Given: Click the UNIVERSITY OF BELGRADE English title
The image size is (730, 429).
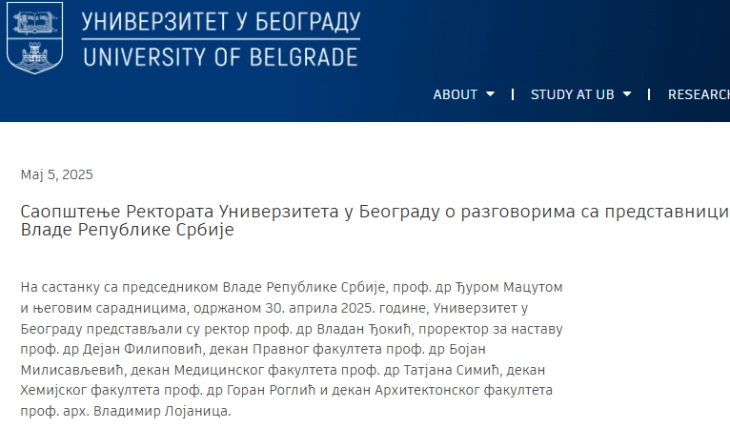Looking at the screenshot, I should pyautogui.click(x=221, y=57).
